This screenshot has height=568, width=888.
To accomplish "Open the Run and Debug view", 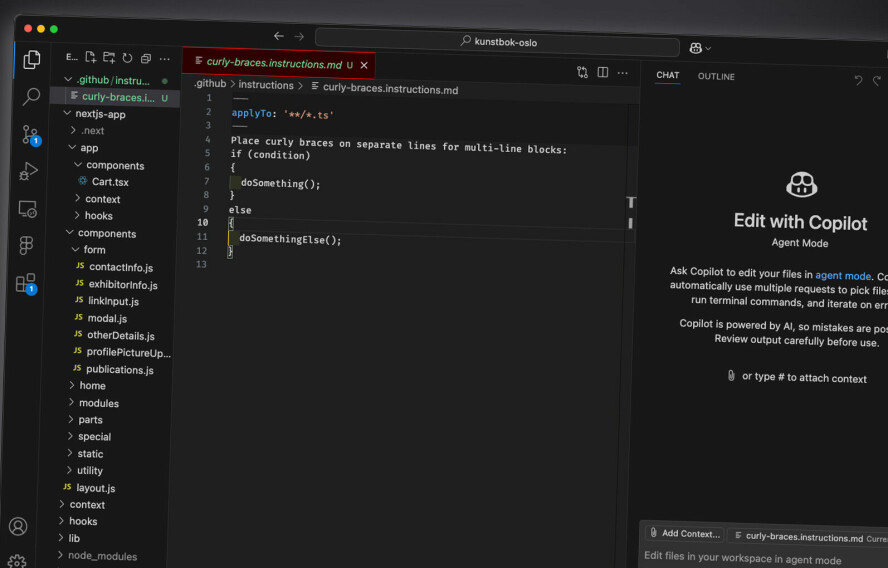I will [x=29, y=171].
